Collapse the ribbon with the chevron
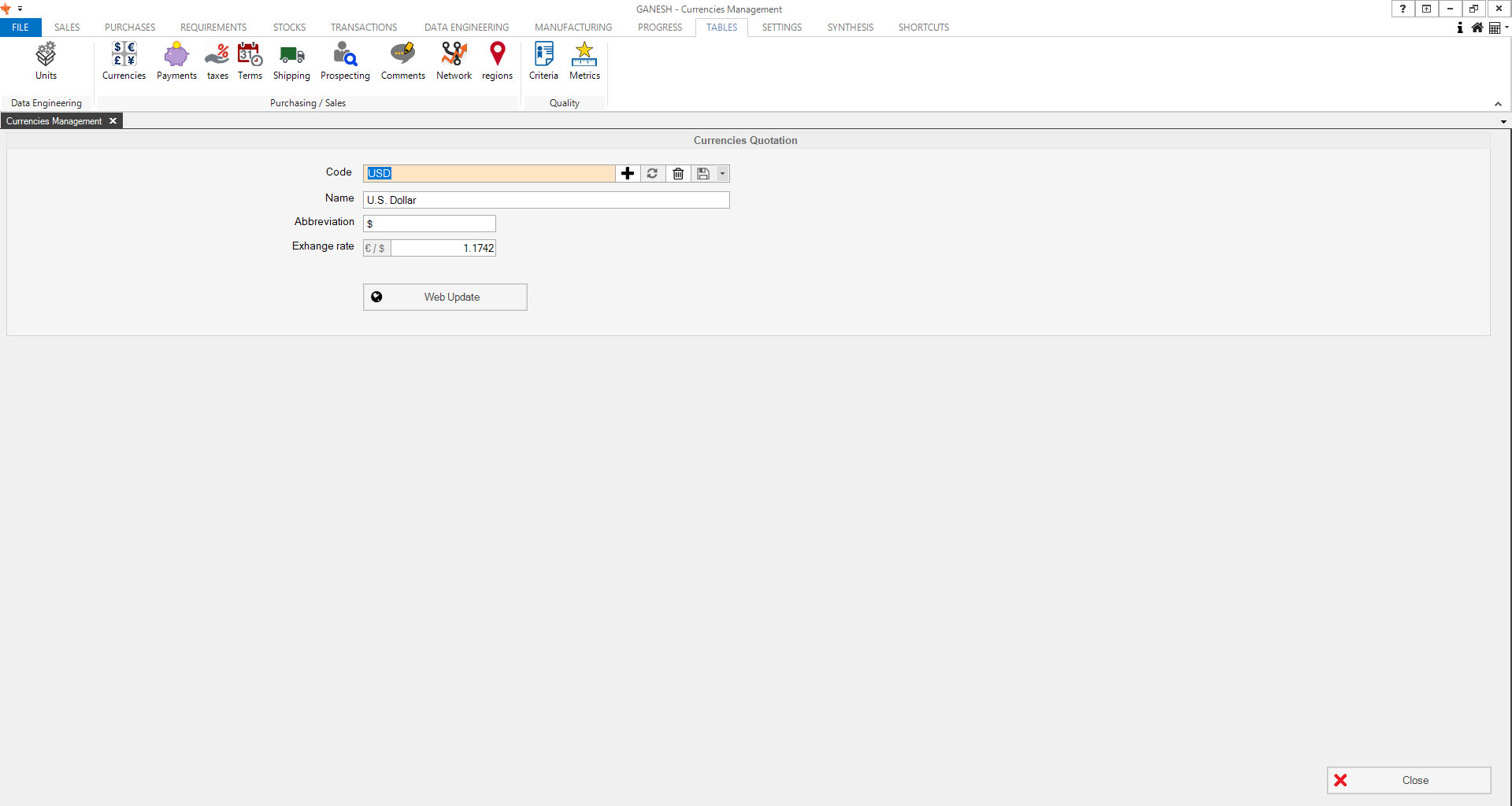 (1498, 104)
